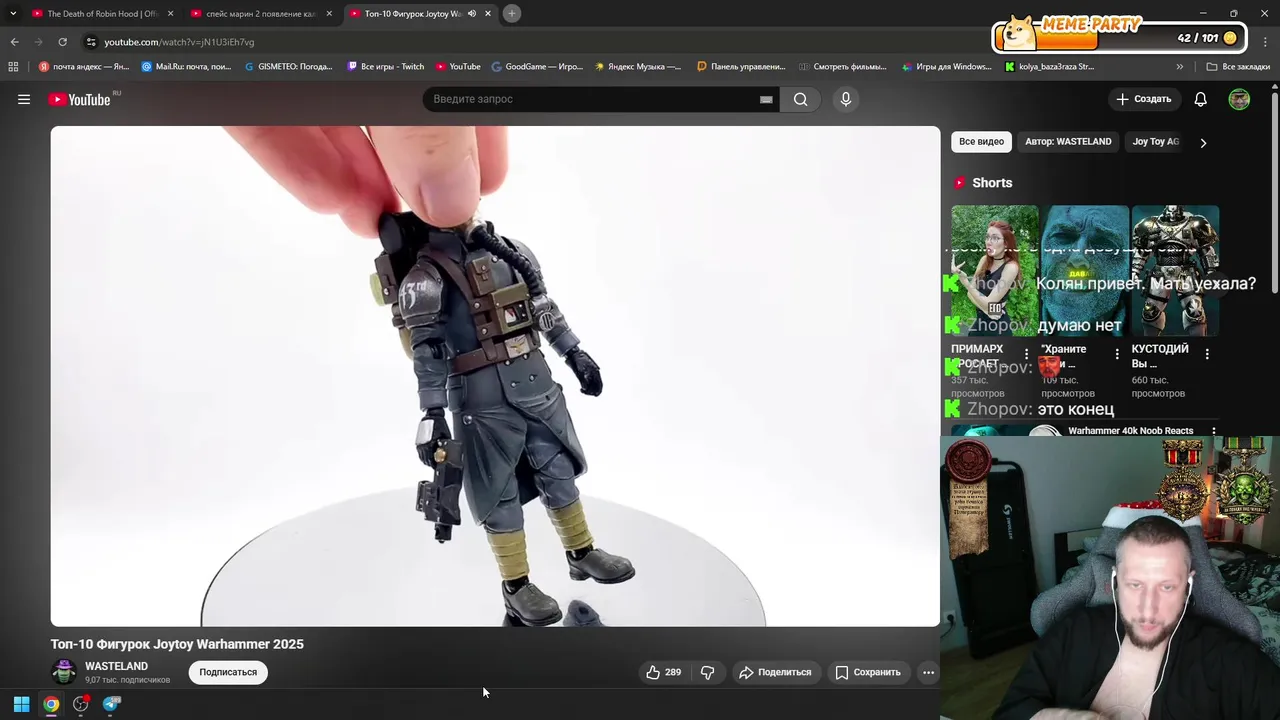1280x720 pixels.
Task: Show more filter chips with right arrow
Action: pos(1203,143)
